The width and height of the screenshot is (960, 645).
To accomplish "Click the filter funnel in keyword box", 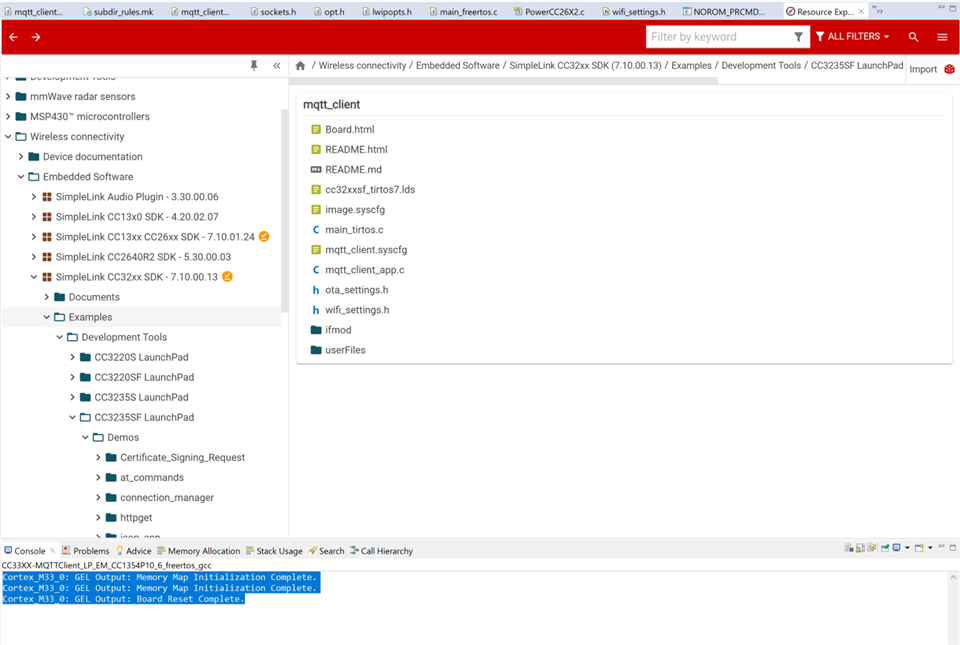I will click(798, 37).
